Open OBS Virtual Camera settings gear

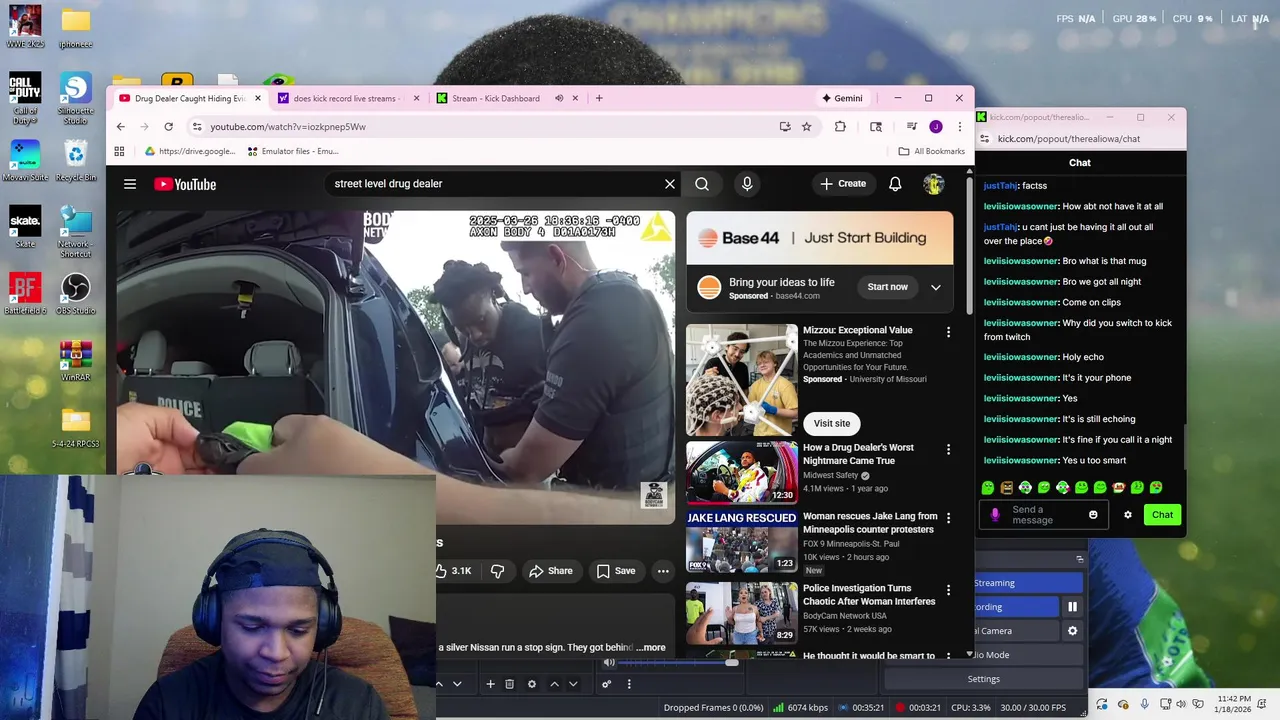[1072, 631]
